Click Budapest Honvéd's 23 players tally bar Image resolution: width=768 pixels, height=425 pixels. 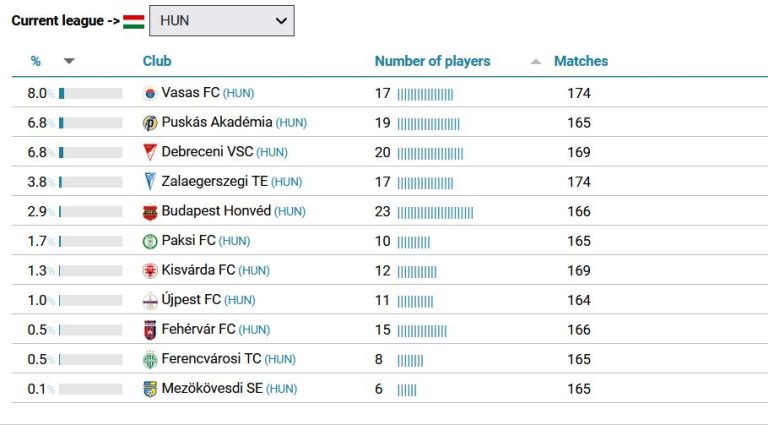[x=435, y=212]
